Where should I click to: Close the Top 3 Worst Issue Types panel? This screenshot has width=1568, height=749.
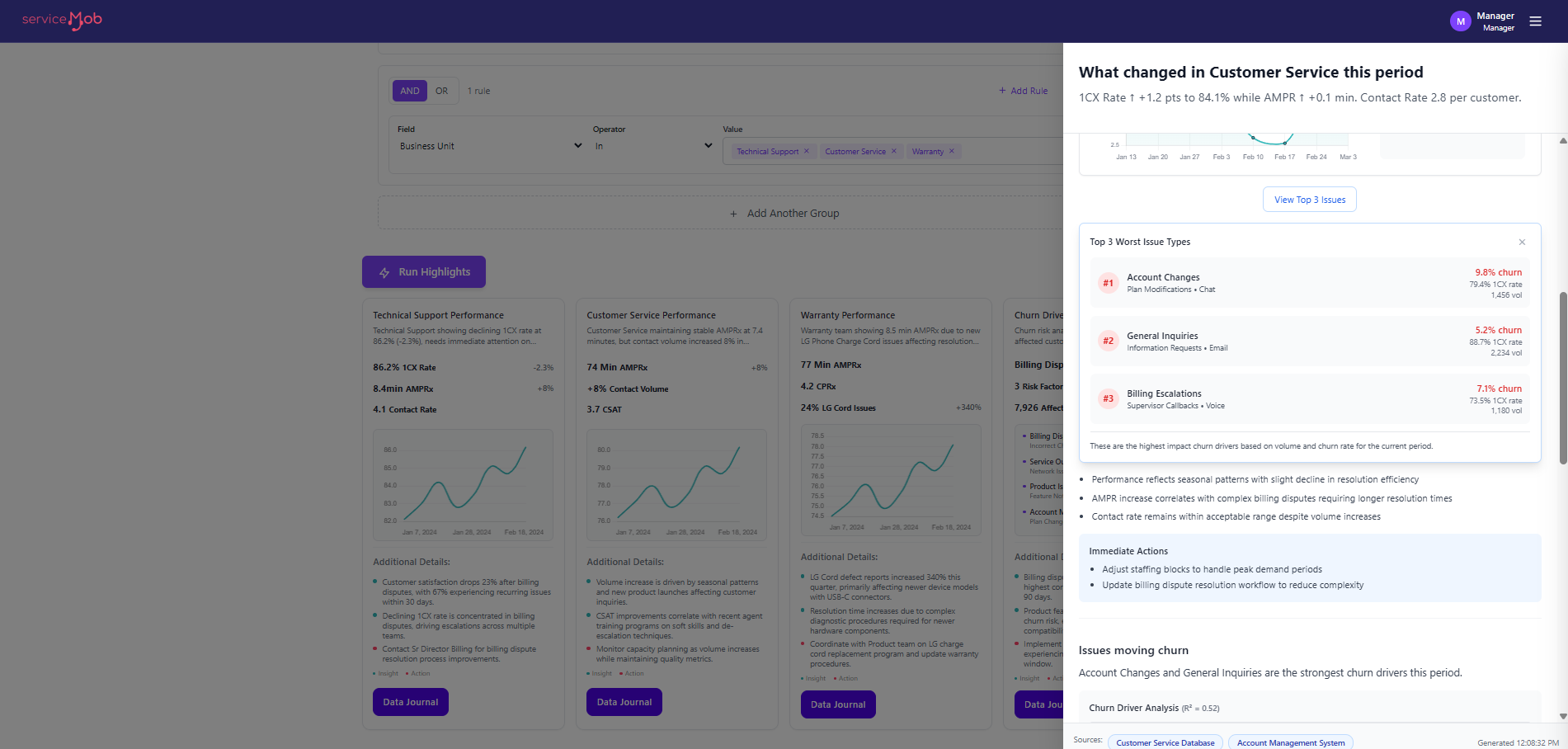click(x=1522, y=242)
